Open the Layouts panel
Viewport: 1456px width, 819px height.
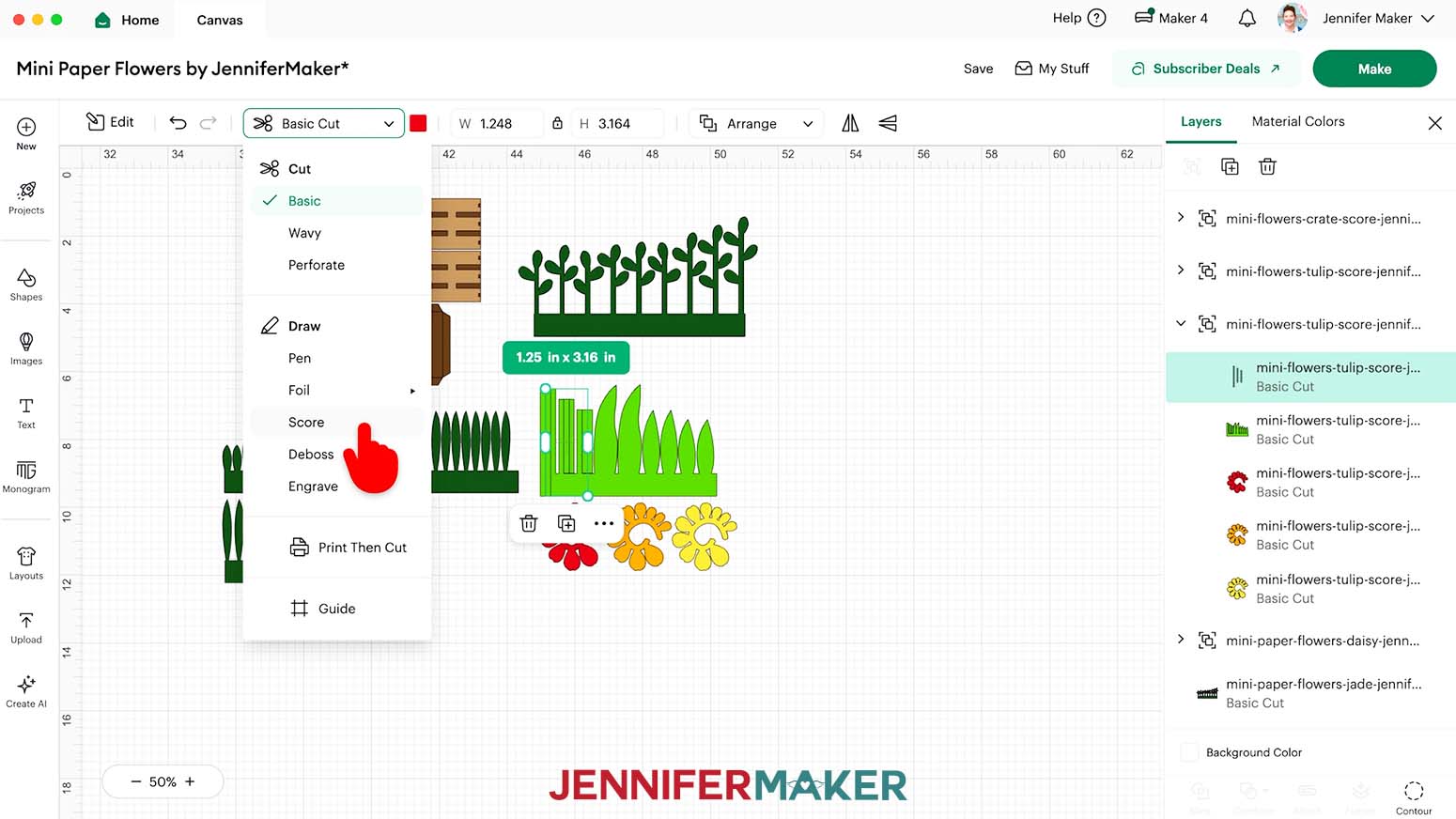point(26,564)
